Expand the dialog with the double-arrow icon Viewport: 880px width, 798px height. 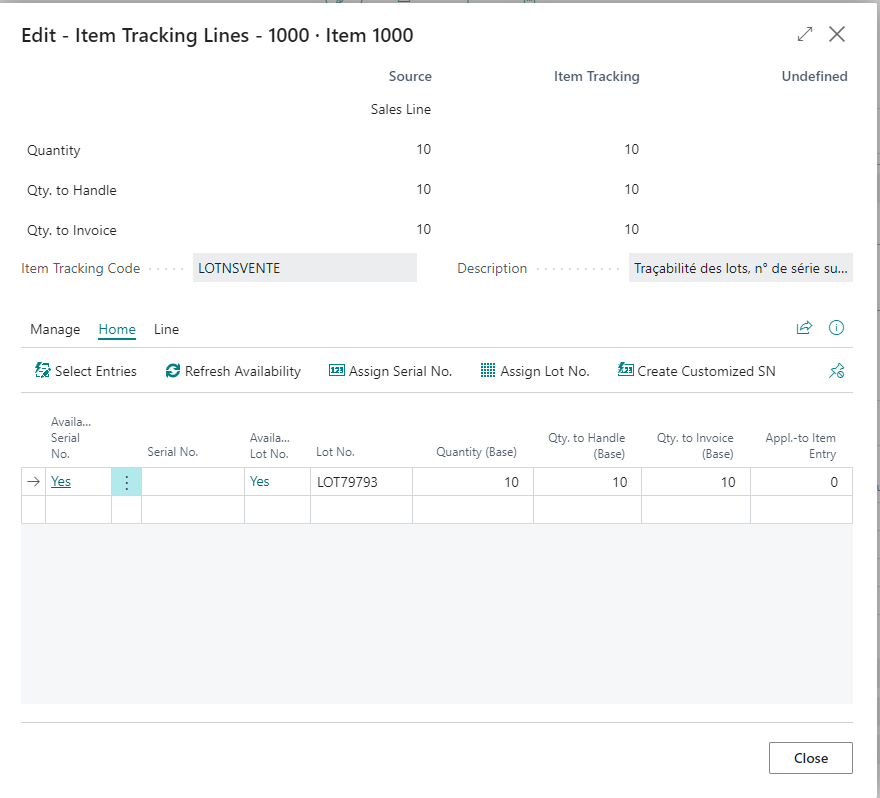point(805,34)
